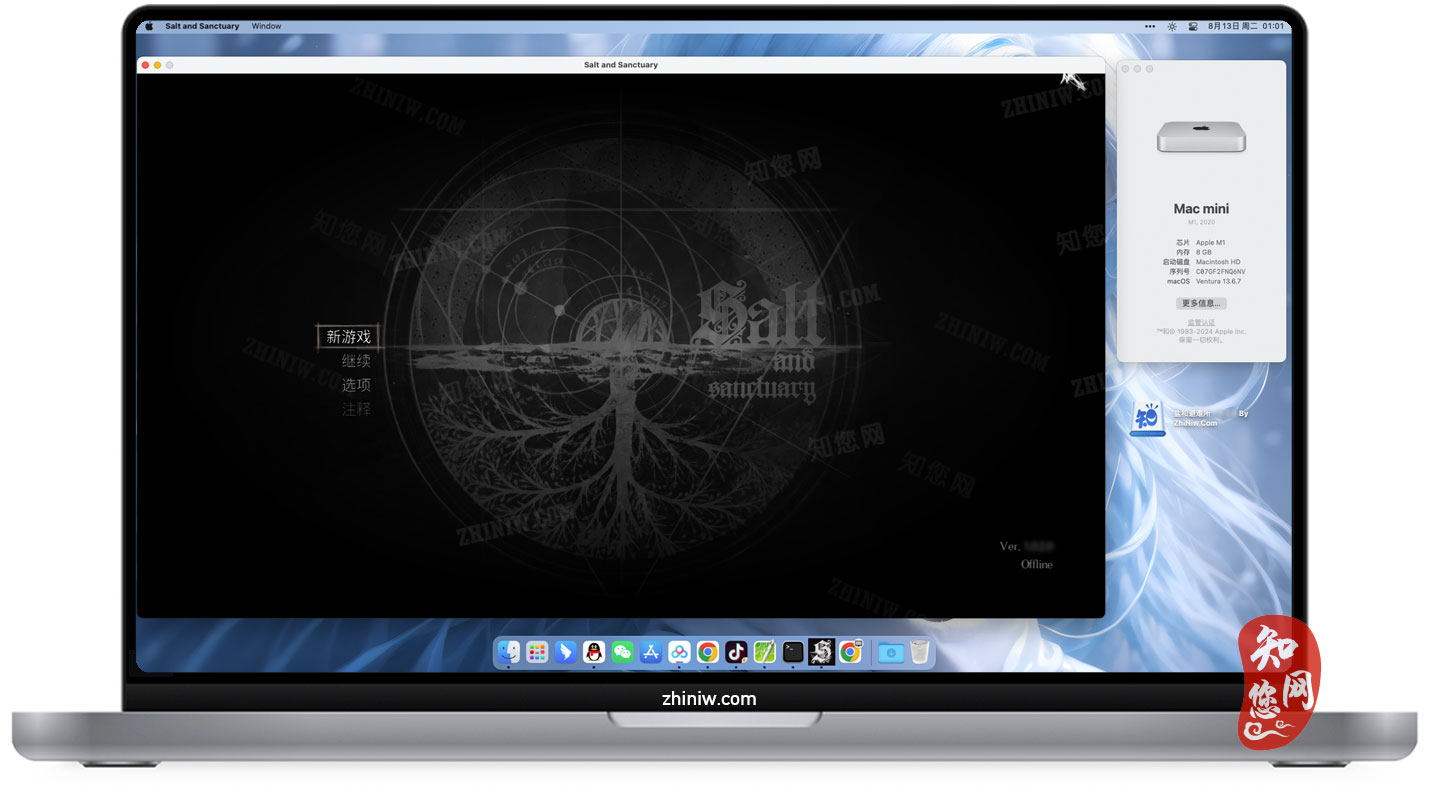Click the three-dots overflow icon in the menu bar

point(1151,26)
